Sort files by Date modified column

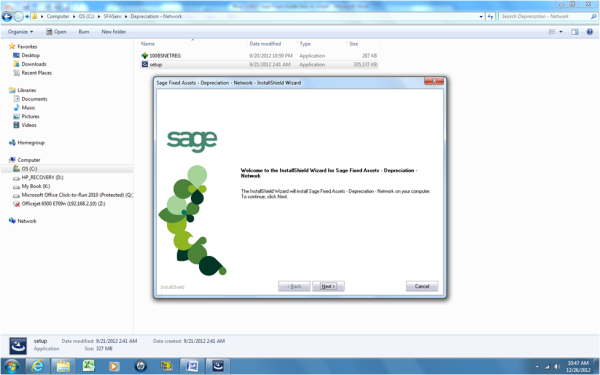click(x=265, y=44)
